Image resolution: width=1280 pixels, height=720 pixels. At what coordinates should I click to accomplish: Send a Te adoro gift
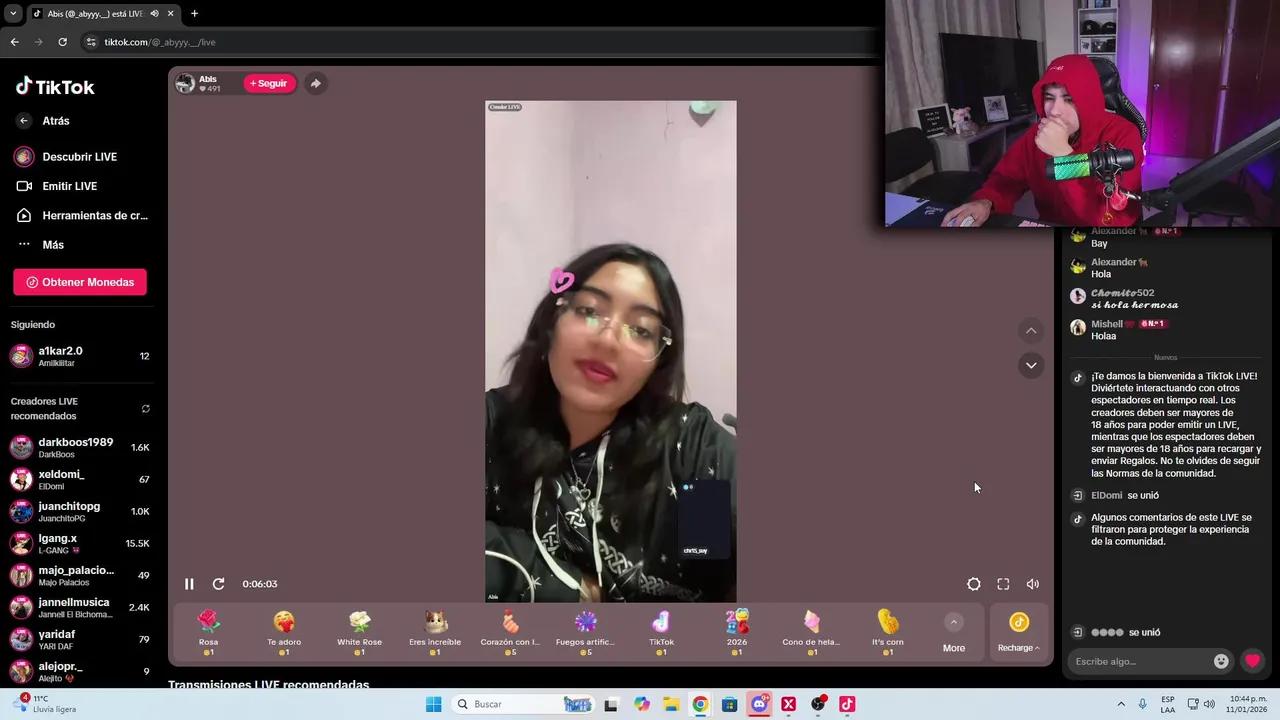click(284, 633)
